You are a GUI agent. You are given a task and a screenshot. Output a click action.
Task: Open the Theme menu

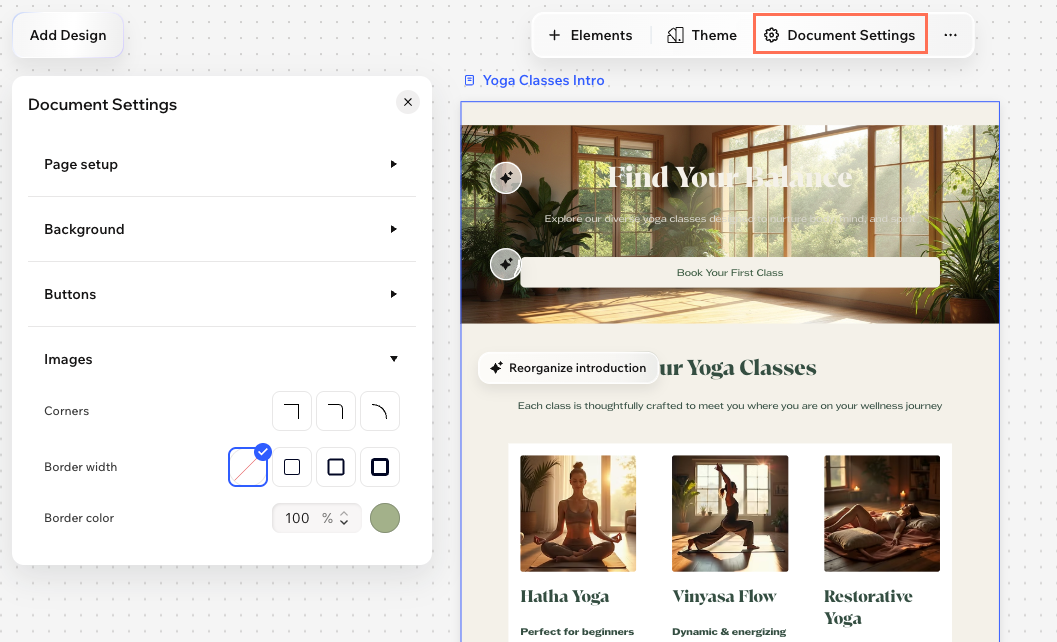click(x=702, y=35)
